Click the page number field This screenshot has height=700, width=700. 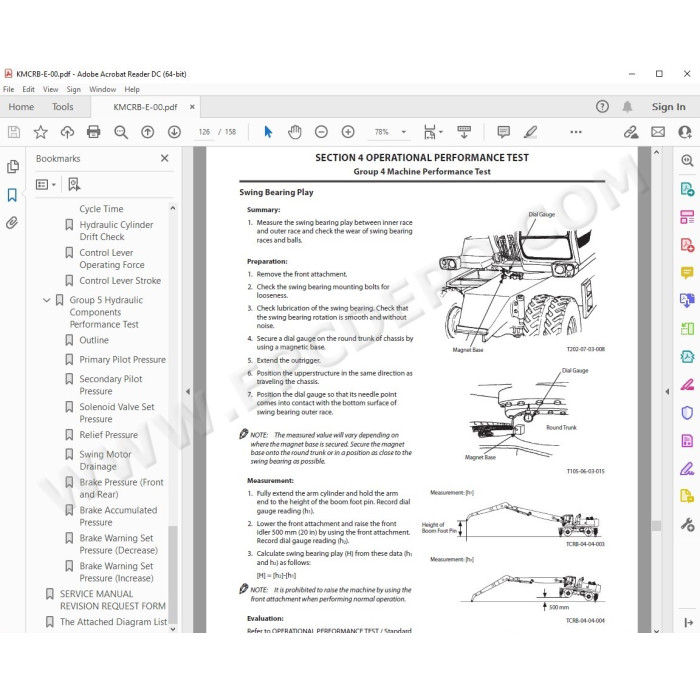click(204, 132)
